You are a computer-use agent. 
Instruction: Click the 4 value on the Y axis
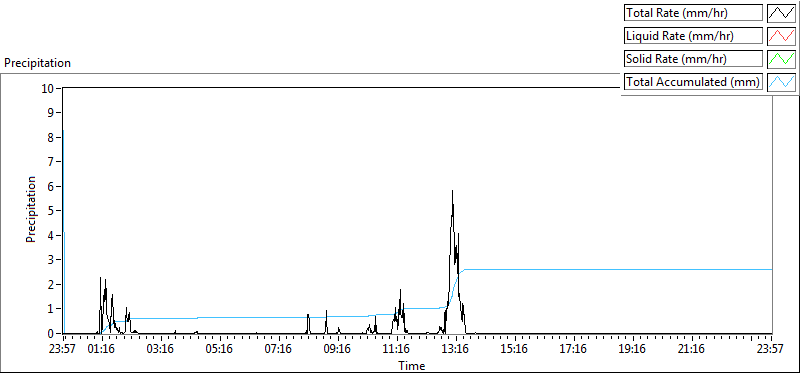(51, 235)
